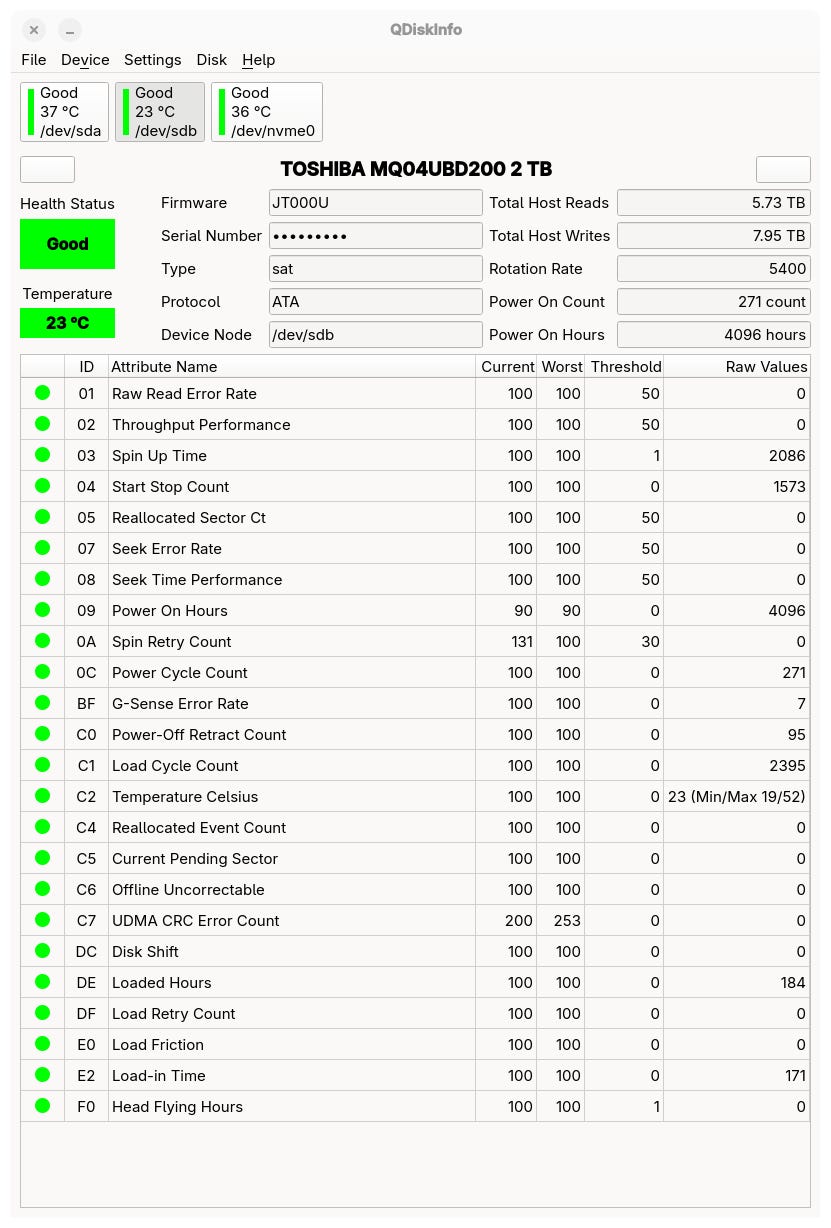Click the blank button left of disk title
831x1228 pixels.
click(47, 169)
